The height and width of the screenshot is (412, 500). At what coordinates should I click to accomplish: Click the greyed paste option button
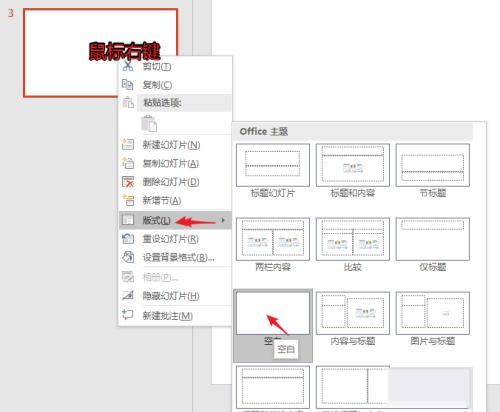pos(149,123)
